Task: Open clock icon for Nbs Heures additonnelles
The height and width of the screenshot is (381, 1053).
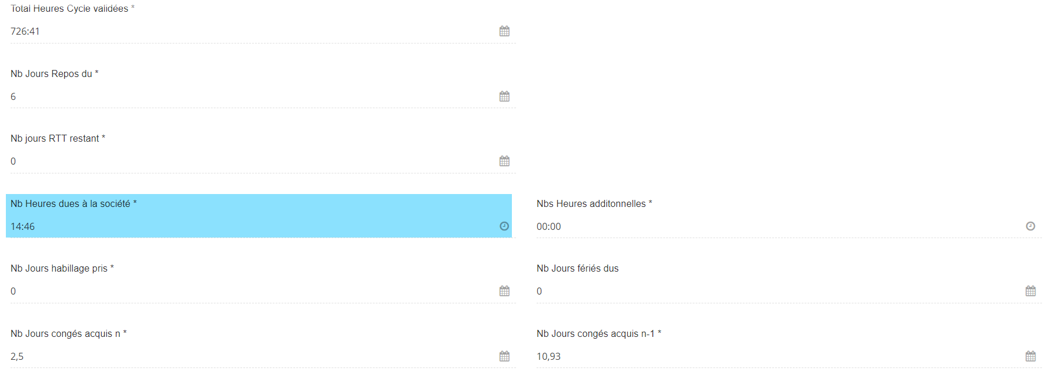Action: click(x=1030, y=226)
